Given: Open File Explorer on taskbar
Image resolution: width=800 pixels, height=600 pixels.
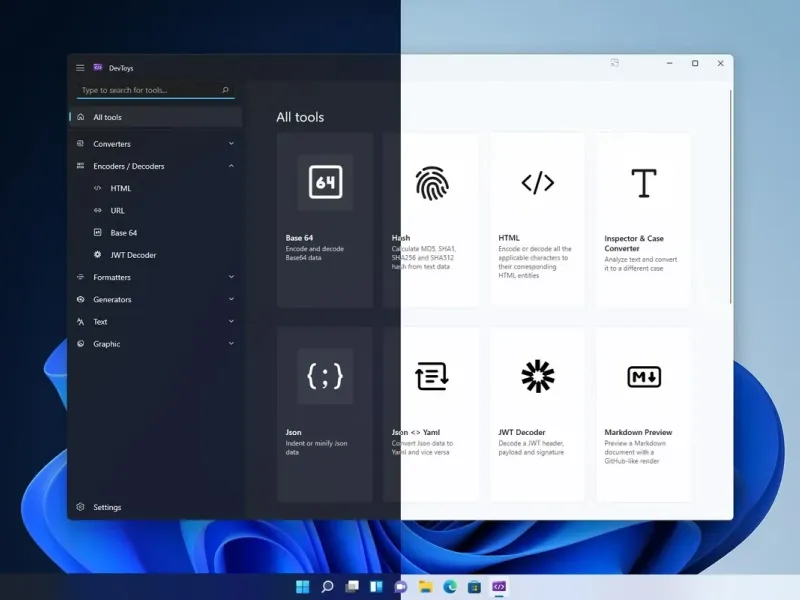Looking at the screenshot, I should [425, 587].
